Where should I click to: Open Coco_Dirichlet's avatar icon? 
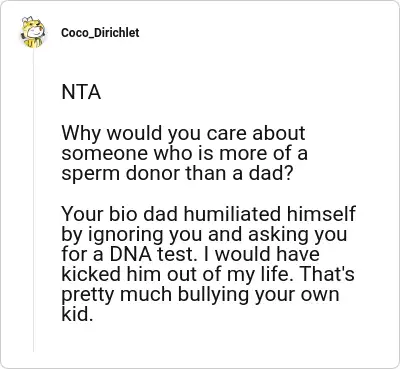point(33,32)
